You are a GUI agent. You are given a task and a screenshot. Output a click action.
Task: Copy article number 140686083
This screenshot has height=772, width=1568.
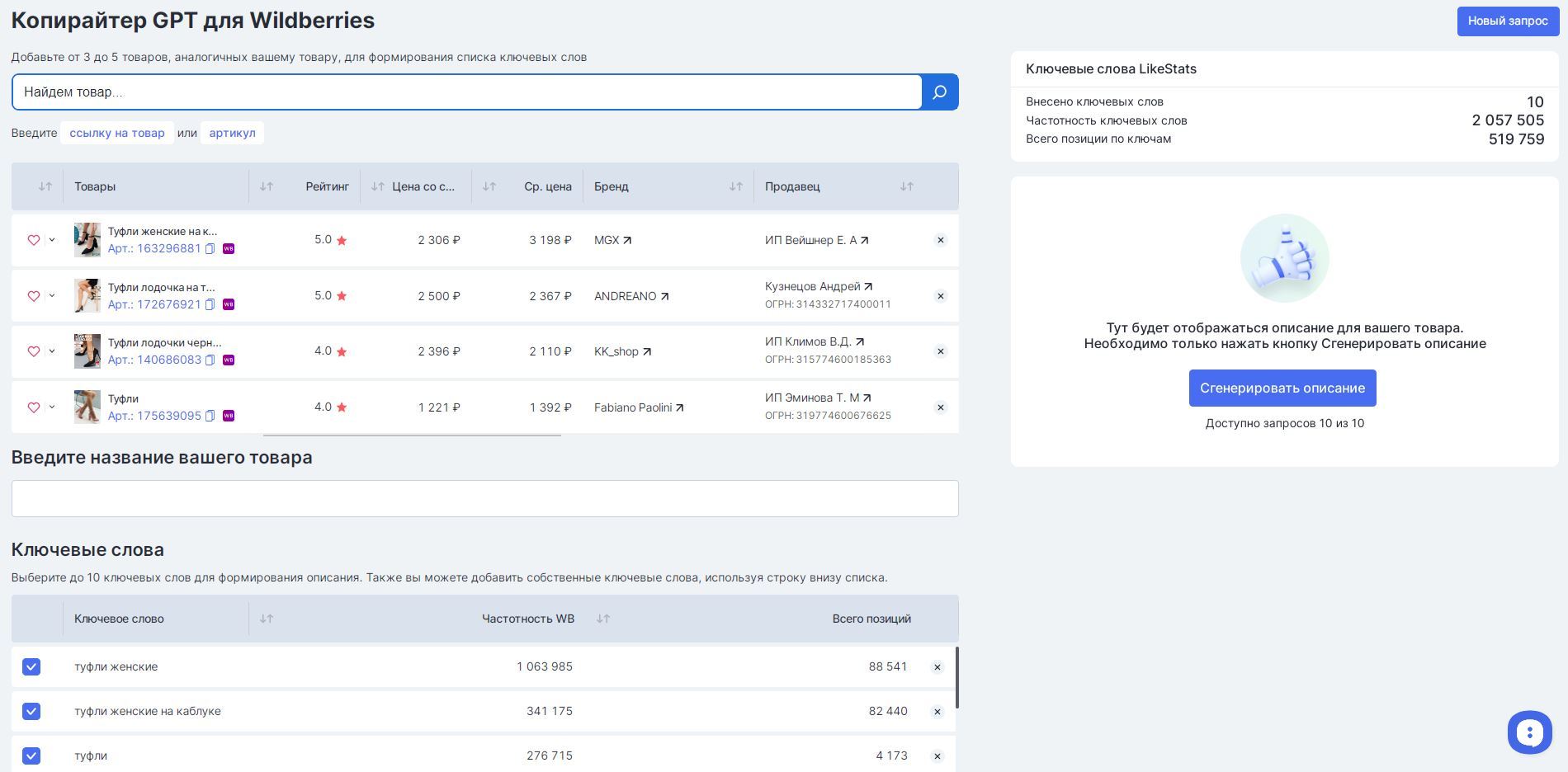(x=210, y=360)
